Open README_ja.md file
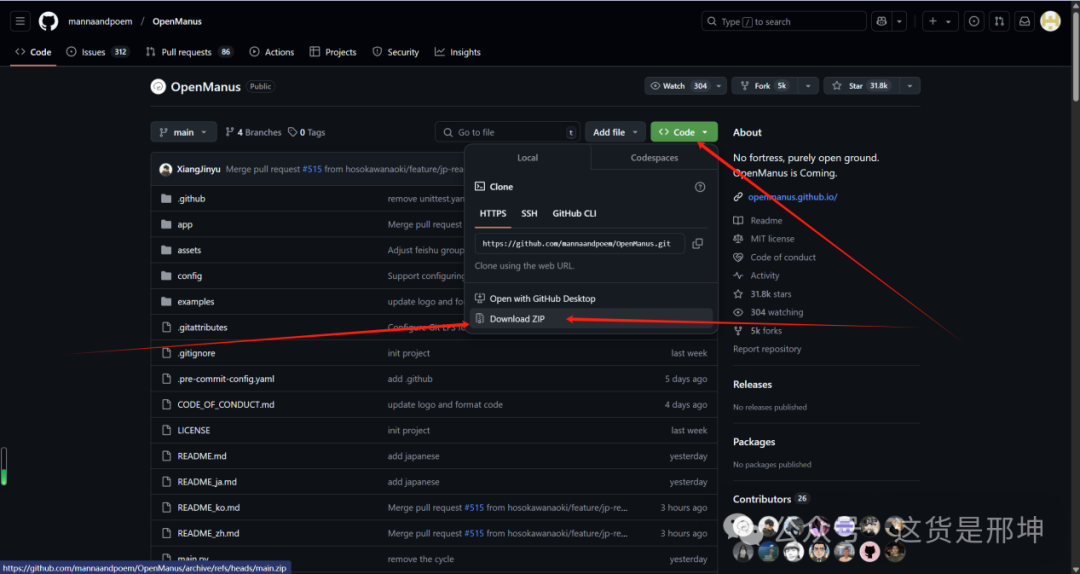This screenshot has width=1080, height=574. tap(207, 482)
